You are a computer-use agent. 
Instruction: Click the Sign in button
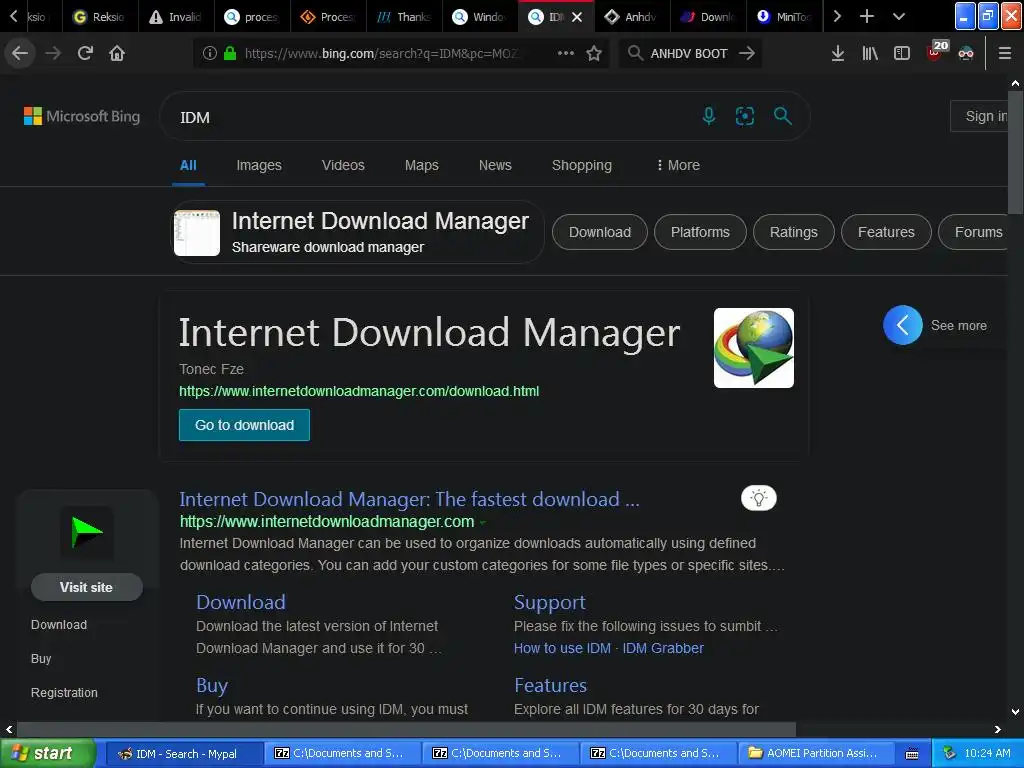980,116
